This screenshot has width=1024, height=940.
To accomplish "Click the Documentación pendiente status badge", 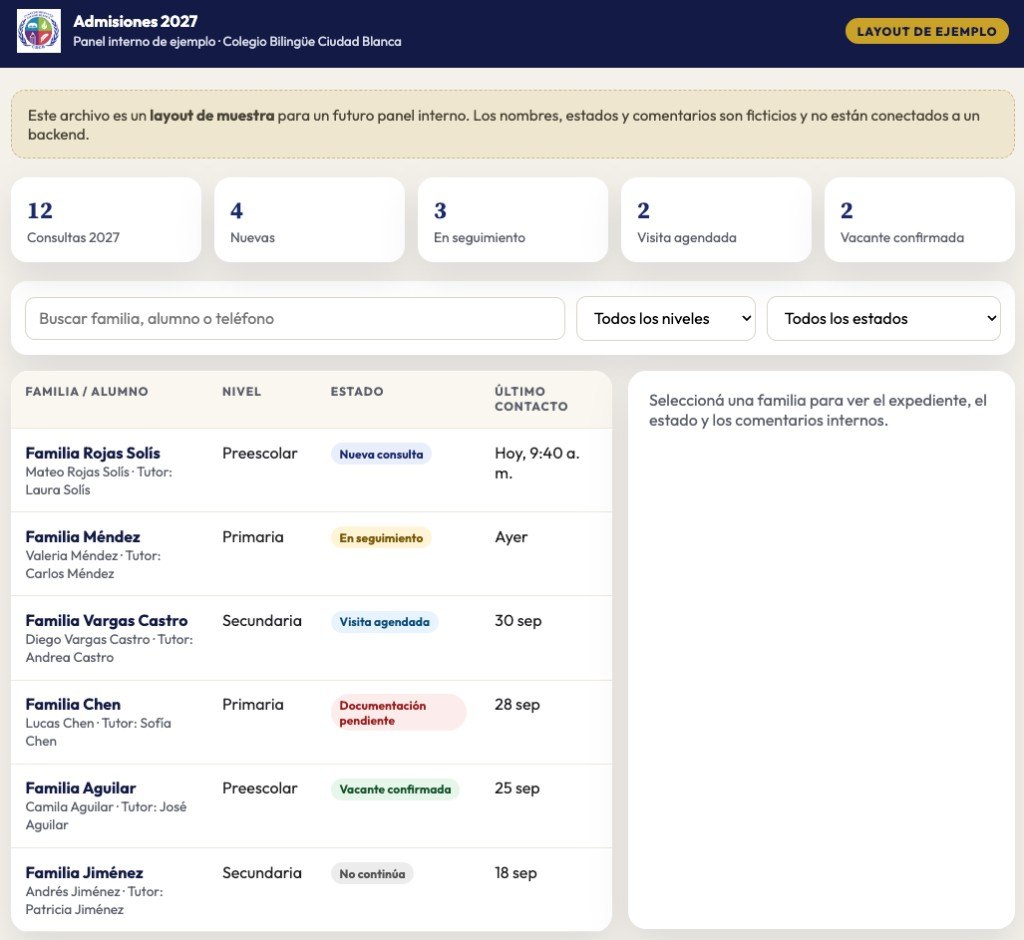I will point(398,713).
